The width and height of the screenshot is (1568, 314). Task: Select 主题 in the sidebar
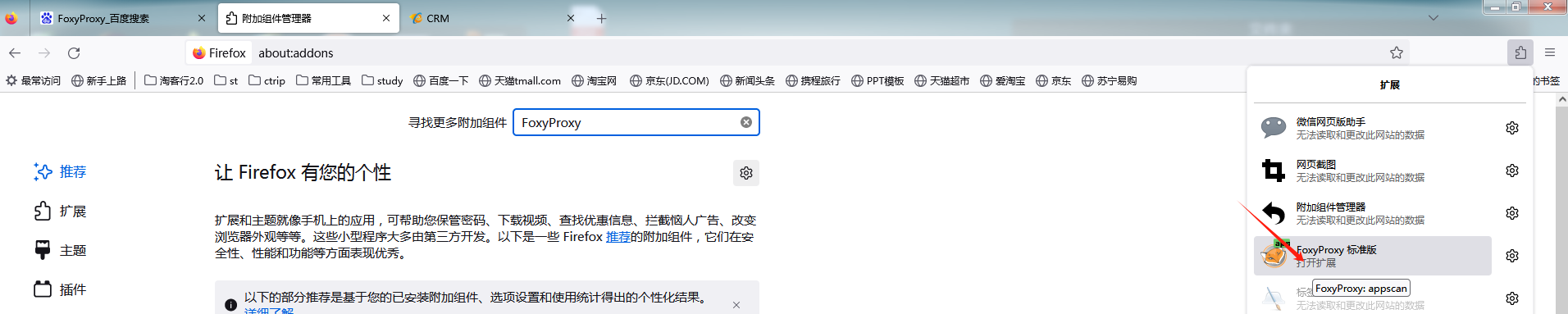coord(61,250)
